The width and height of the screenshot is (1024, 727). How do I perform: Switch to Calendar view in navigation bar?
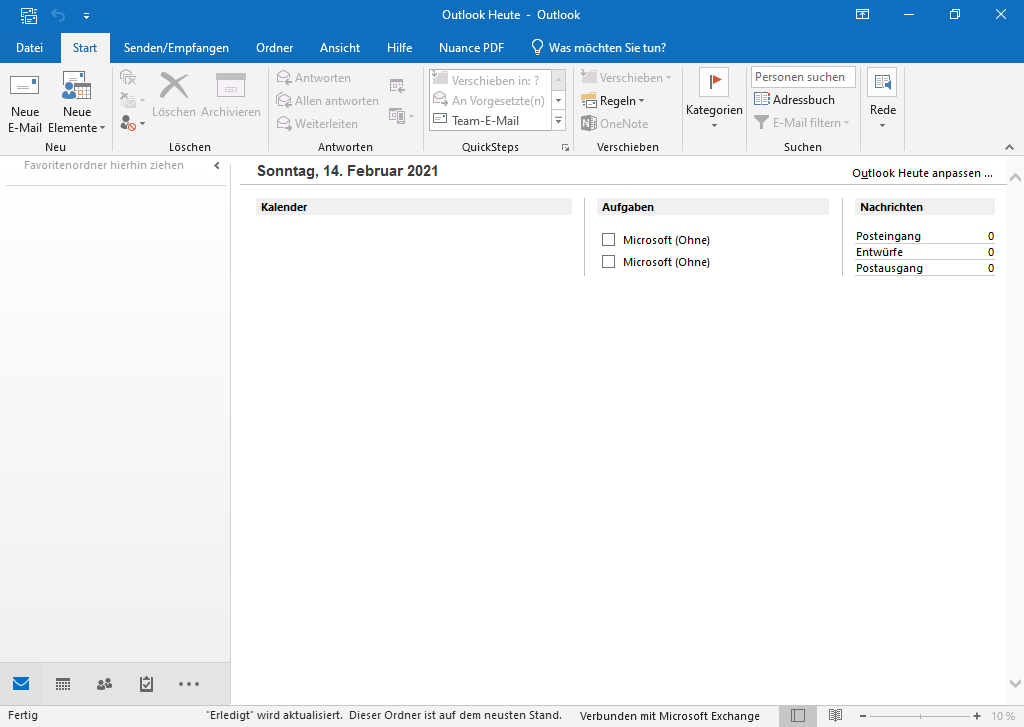pos(63,684)
